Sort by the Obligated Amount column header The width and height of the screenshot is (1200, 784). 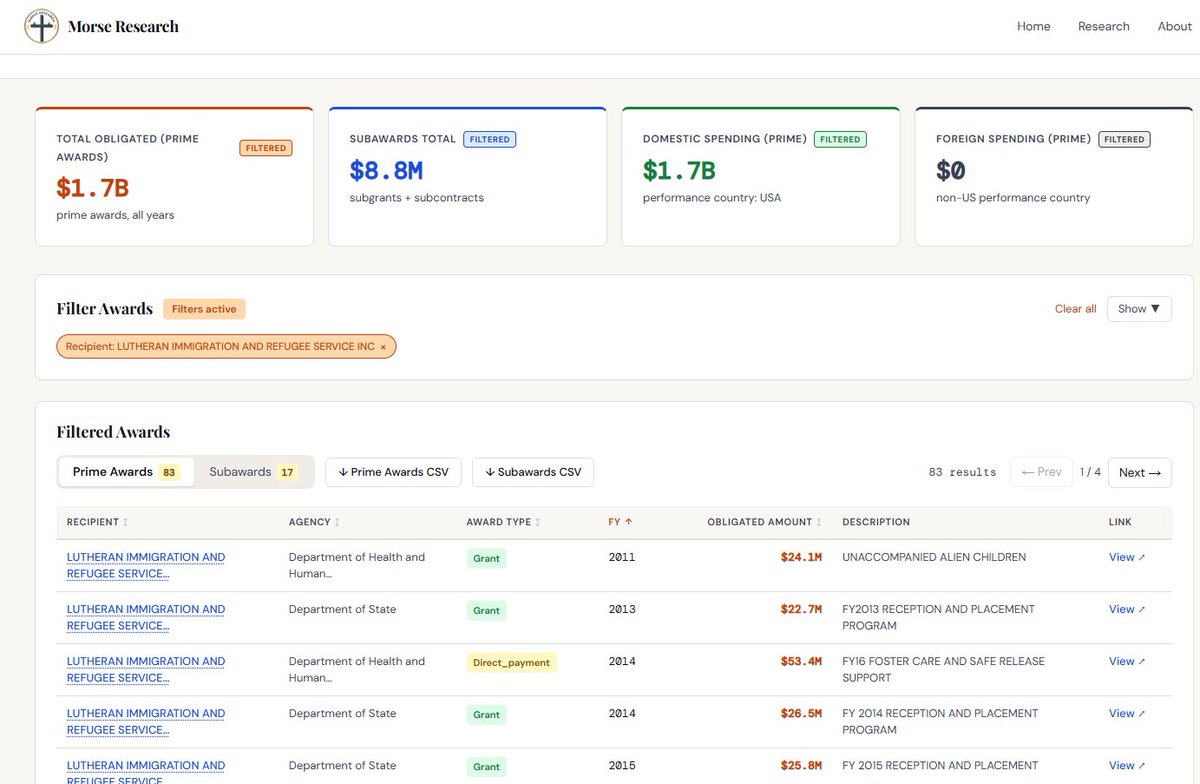[765, 522]
